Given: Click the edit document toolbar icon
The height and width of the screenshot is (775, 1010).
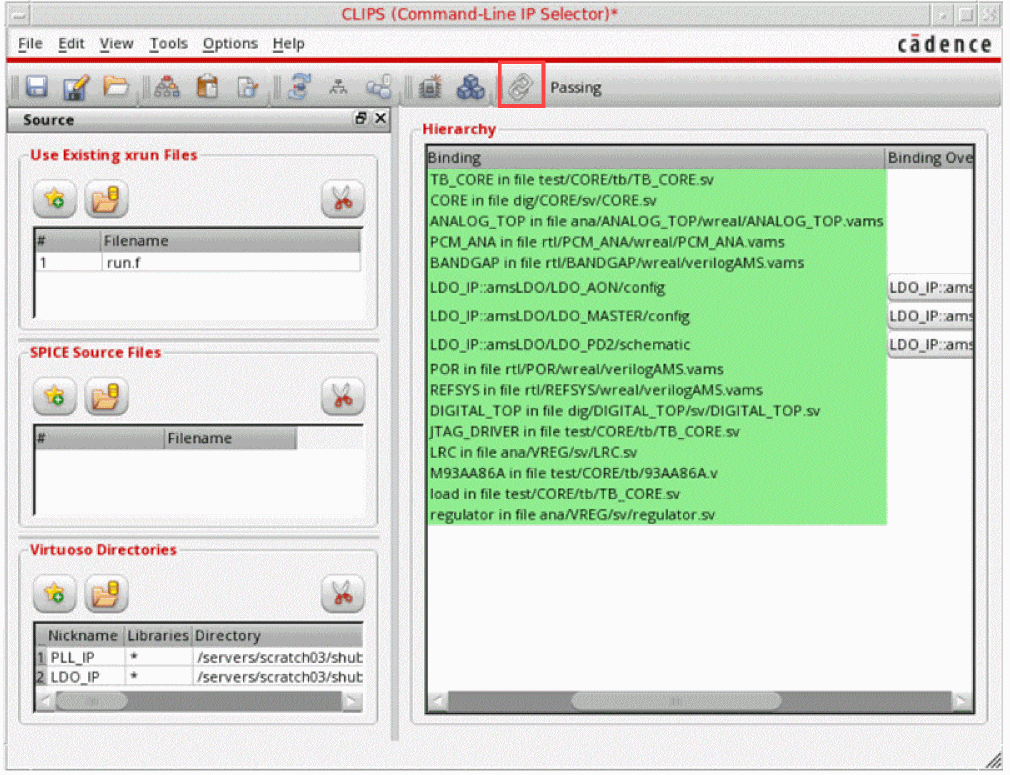Looking at the screenshot, I should [247, 87].
